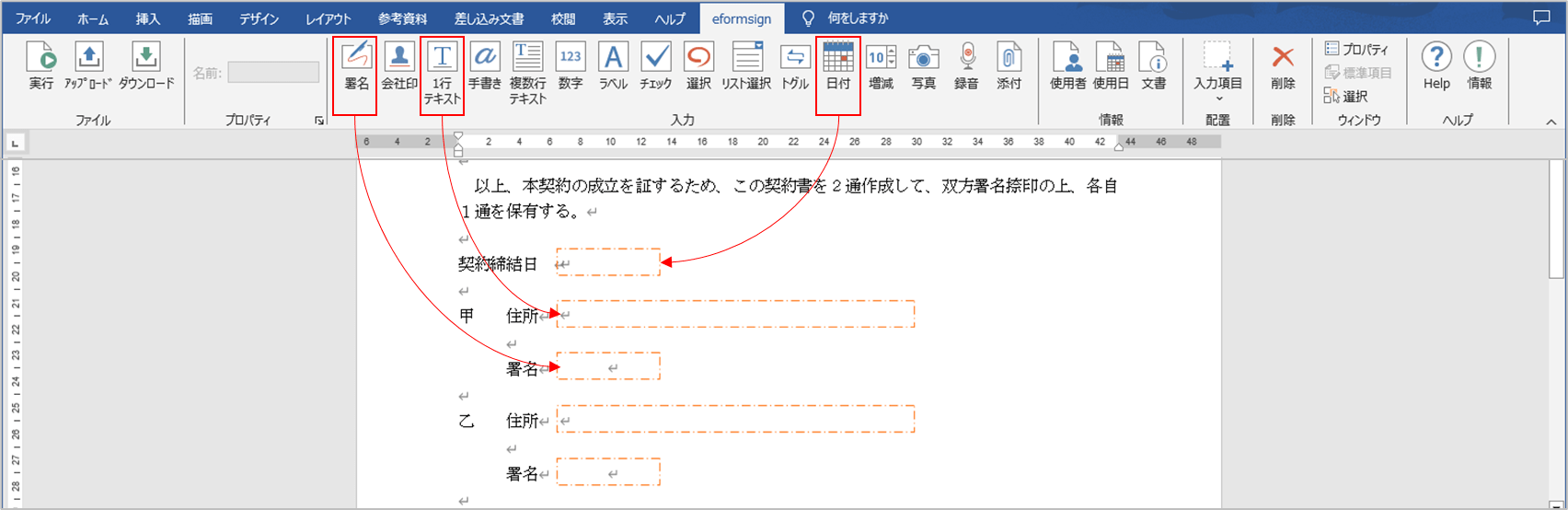Insert a 写真 camera field
The width and height of the screenshot is (1568, 510).
coord(924,65)
